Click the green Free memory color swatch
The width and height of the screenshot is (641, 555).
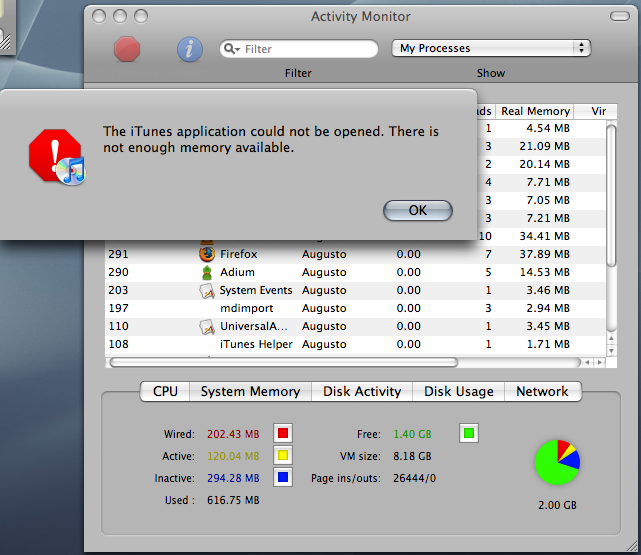click(x=469, y=433)
